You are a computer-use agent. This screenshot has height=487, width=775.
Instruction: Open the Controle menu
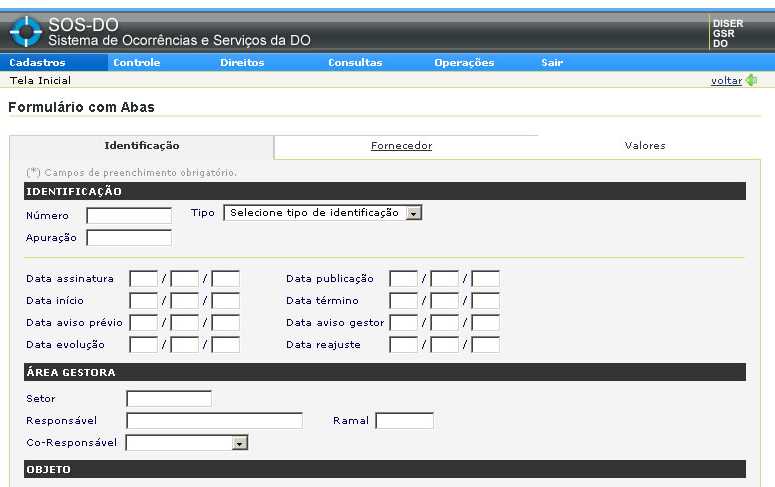tap(136, 62)
